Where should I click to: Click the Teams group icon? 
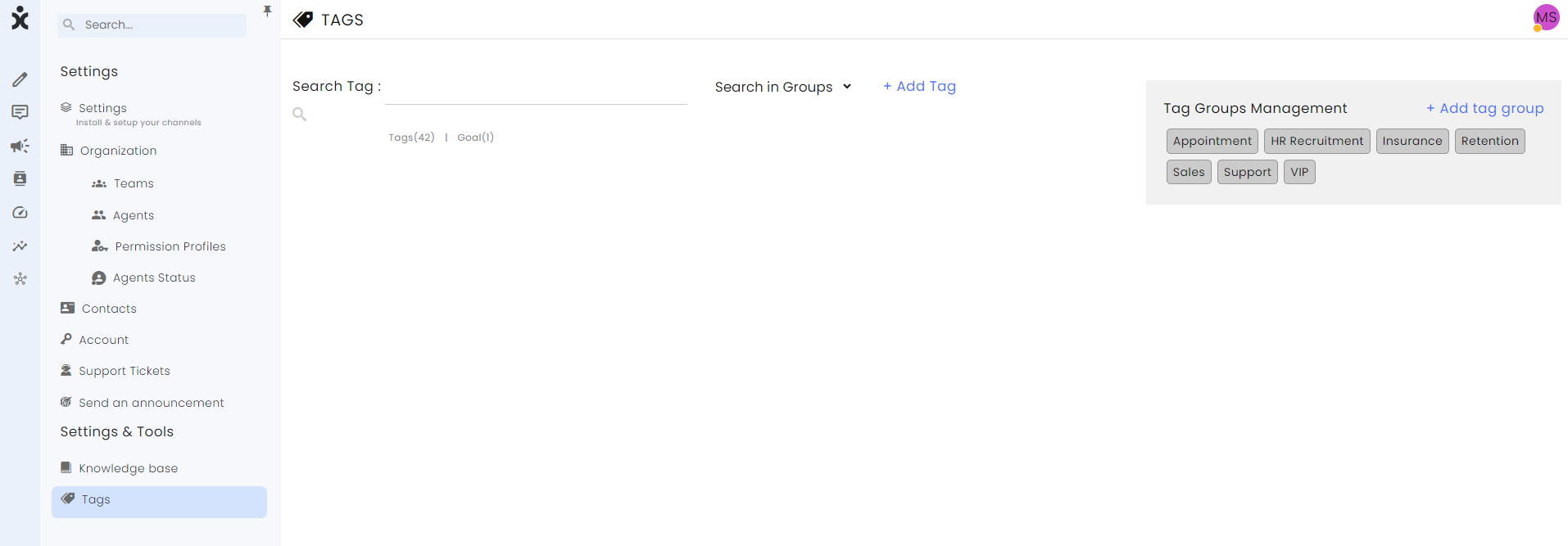click(x=99, y=183)
